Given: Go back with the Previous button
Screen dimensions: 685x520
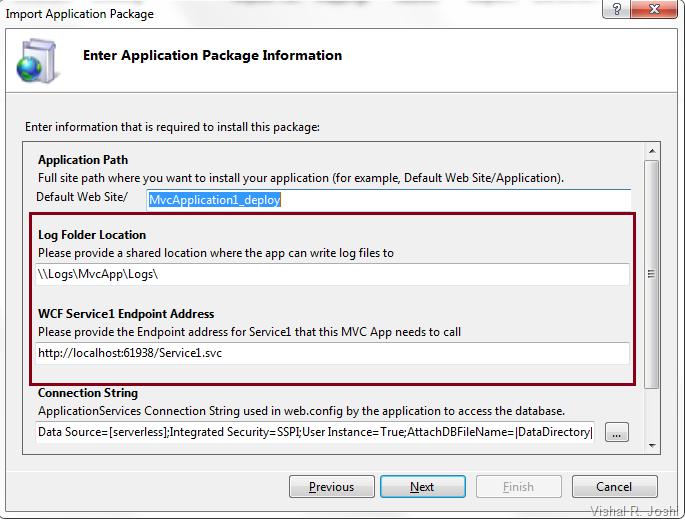Looking at the screenshot, I should [331, 487].
